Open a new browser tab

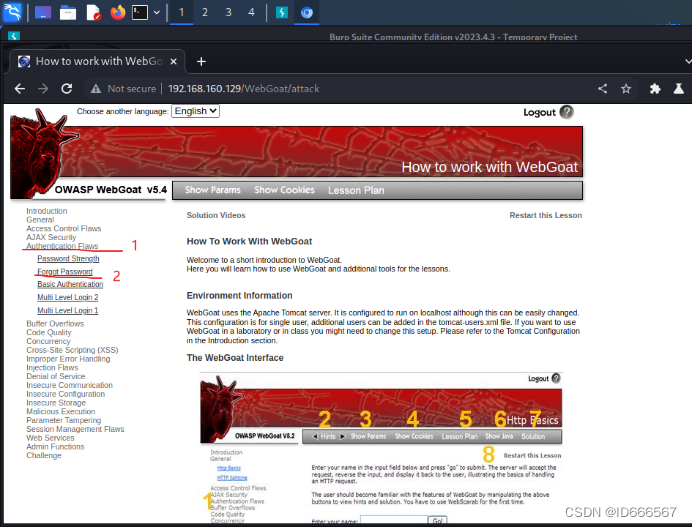[x=201, y=61]
